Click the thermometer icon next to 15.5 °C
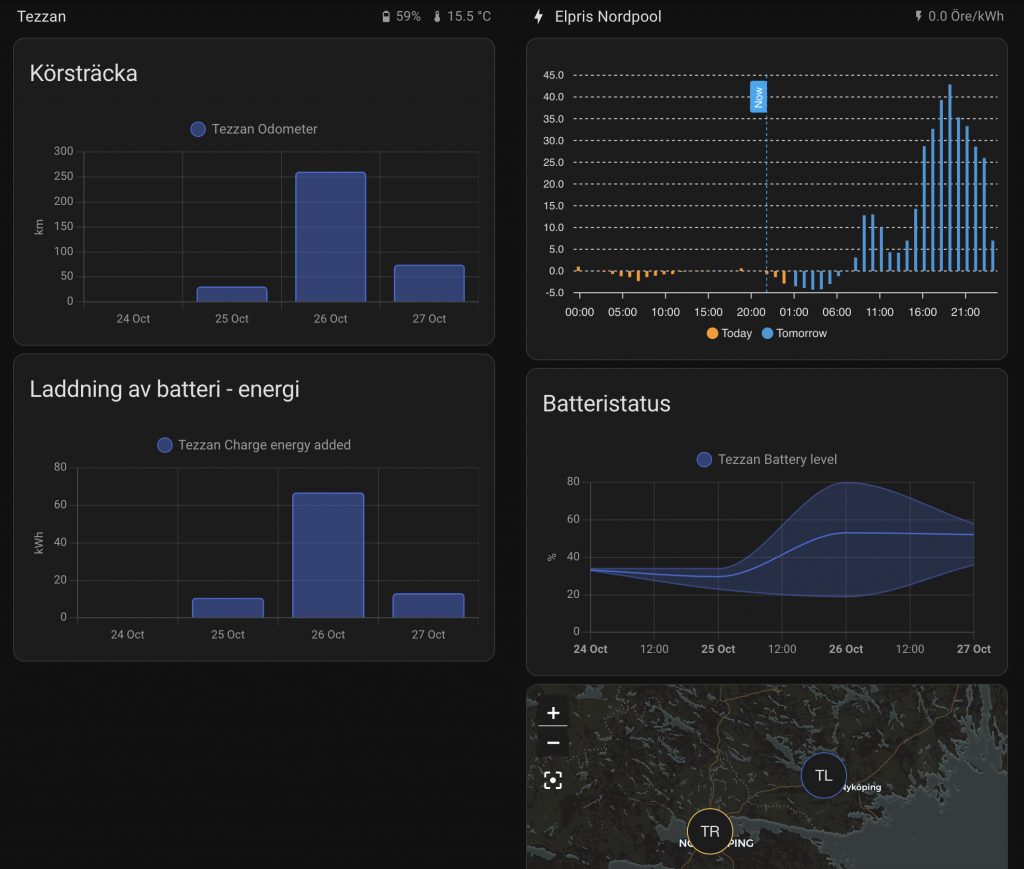Image resolution: width=1024 pixels, height=869 pixels. tap(437, 17)
